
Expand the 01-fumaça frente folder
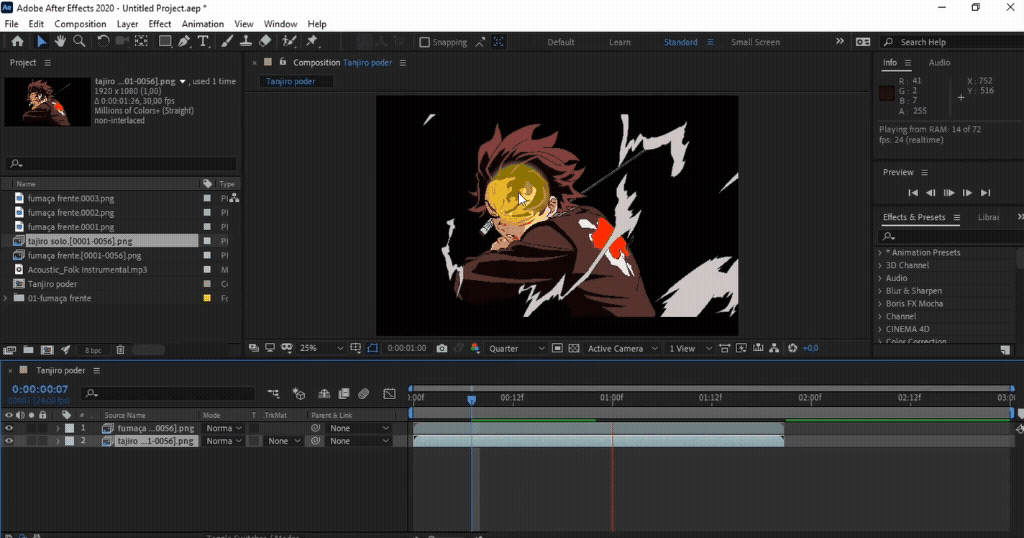tap(6, 298)
